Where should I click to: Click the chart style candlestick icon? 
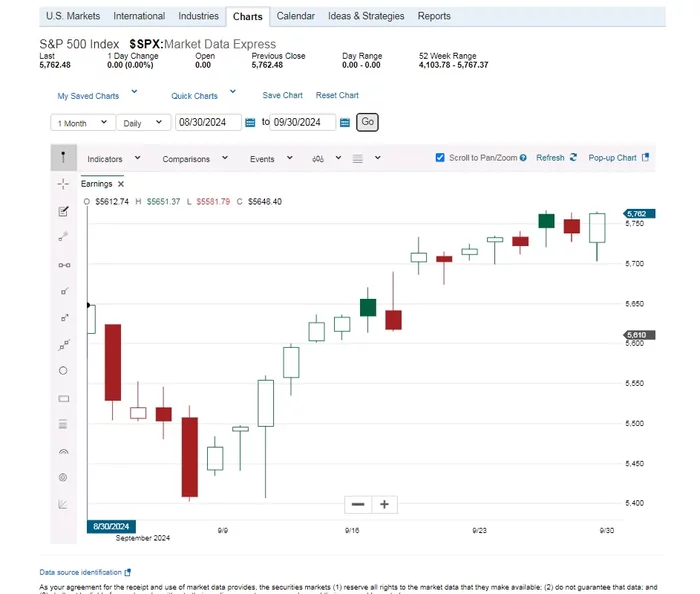coord(318,158)
